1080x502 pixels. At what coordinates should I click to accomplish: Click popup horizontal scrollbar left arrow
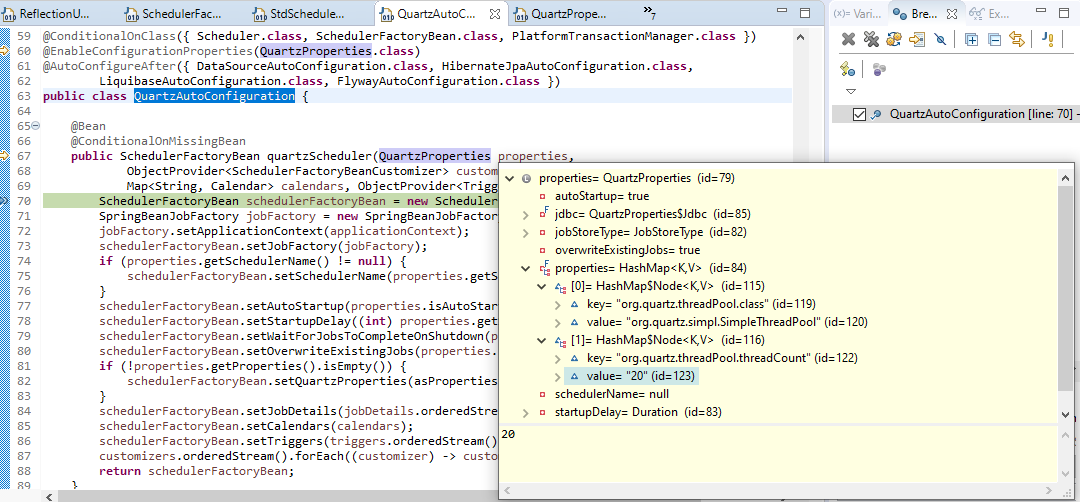coord(507,491)
